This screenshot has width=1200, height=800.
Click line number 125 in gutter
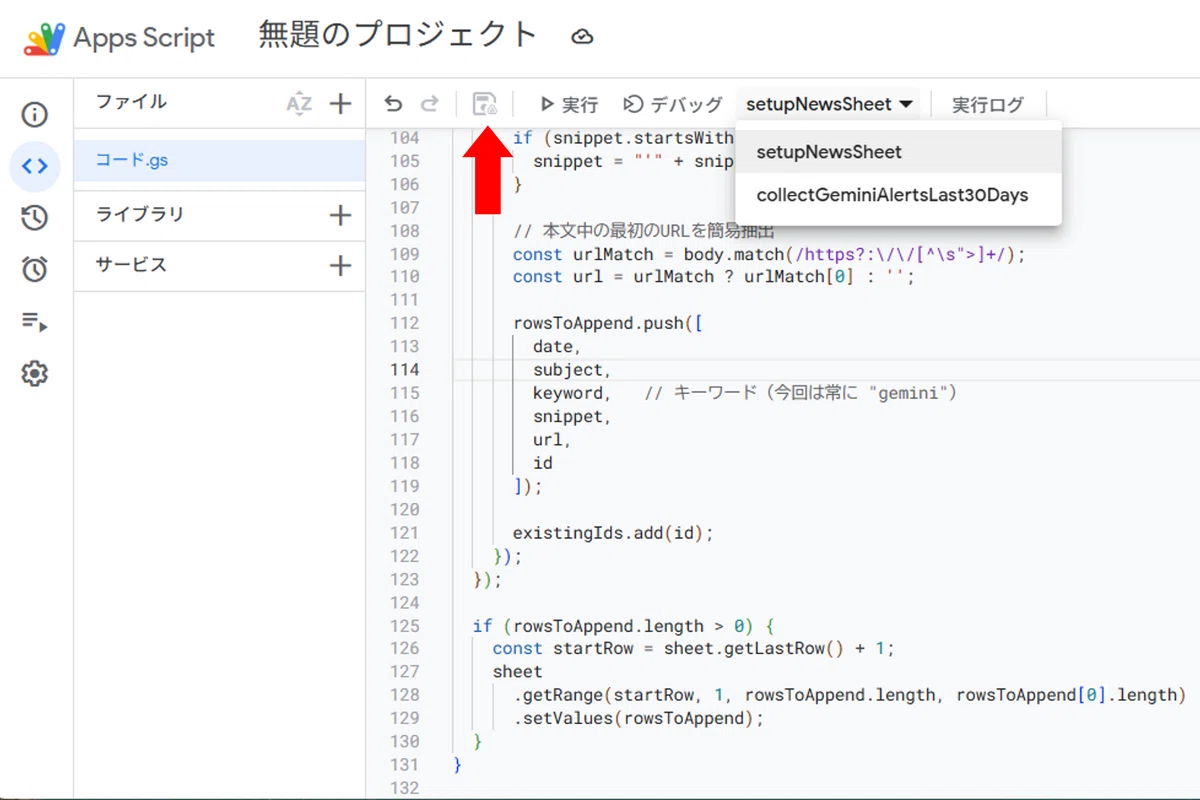point(405,626)
